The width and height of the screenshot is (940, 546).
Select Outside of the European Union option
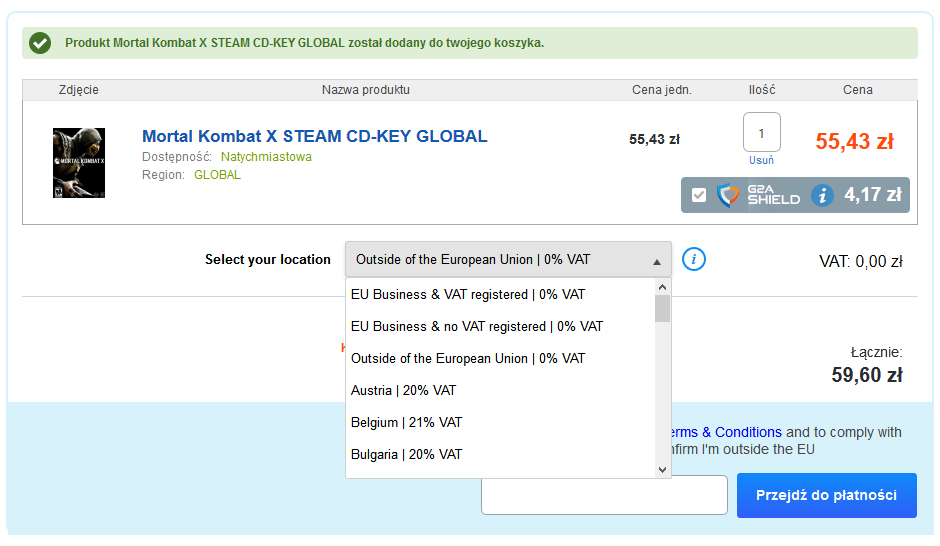468,359
